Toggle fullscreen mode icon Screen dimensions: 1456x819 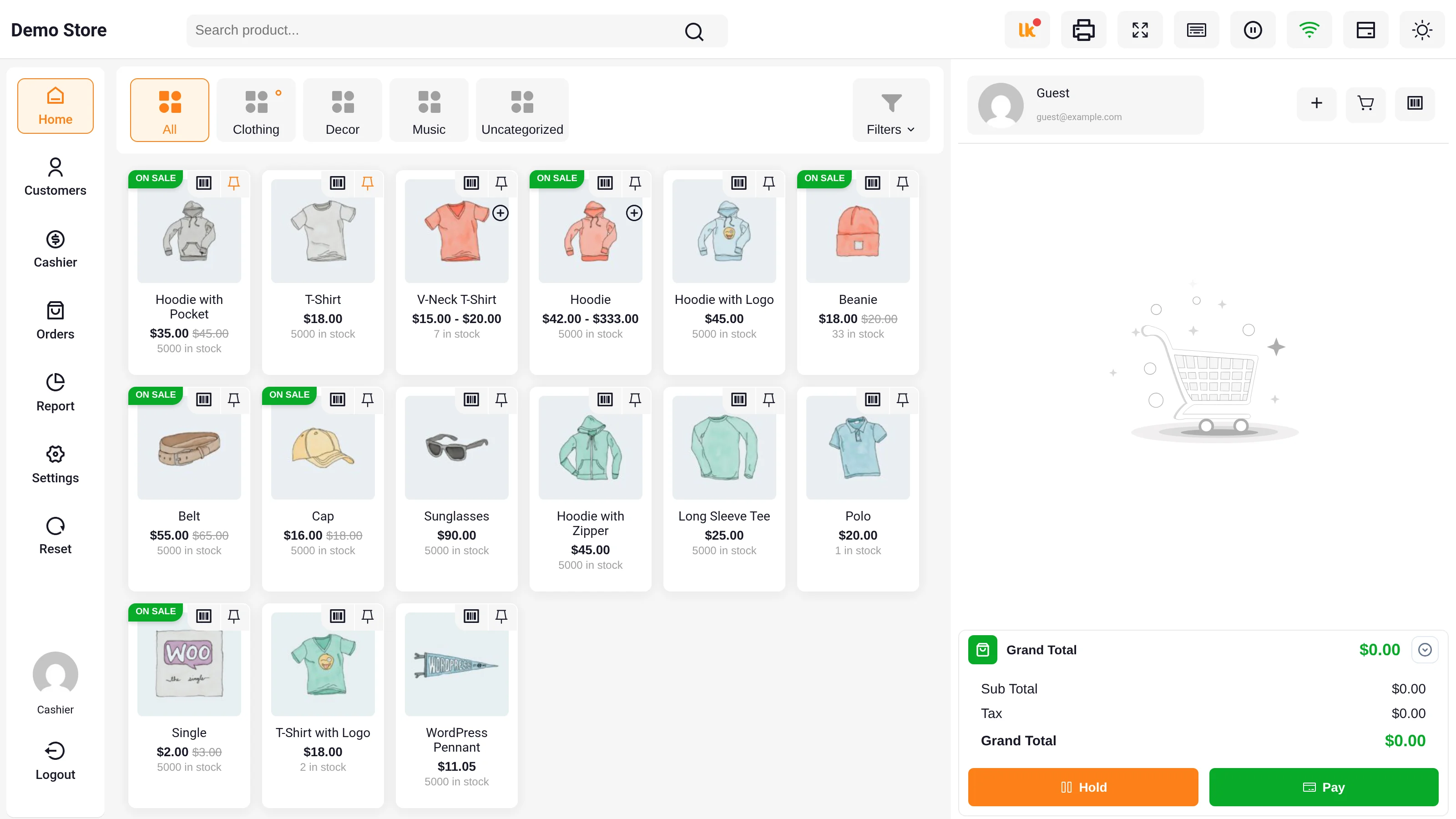[1139, 30]
